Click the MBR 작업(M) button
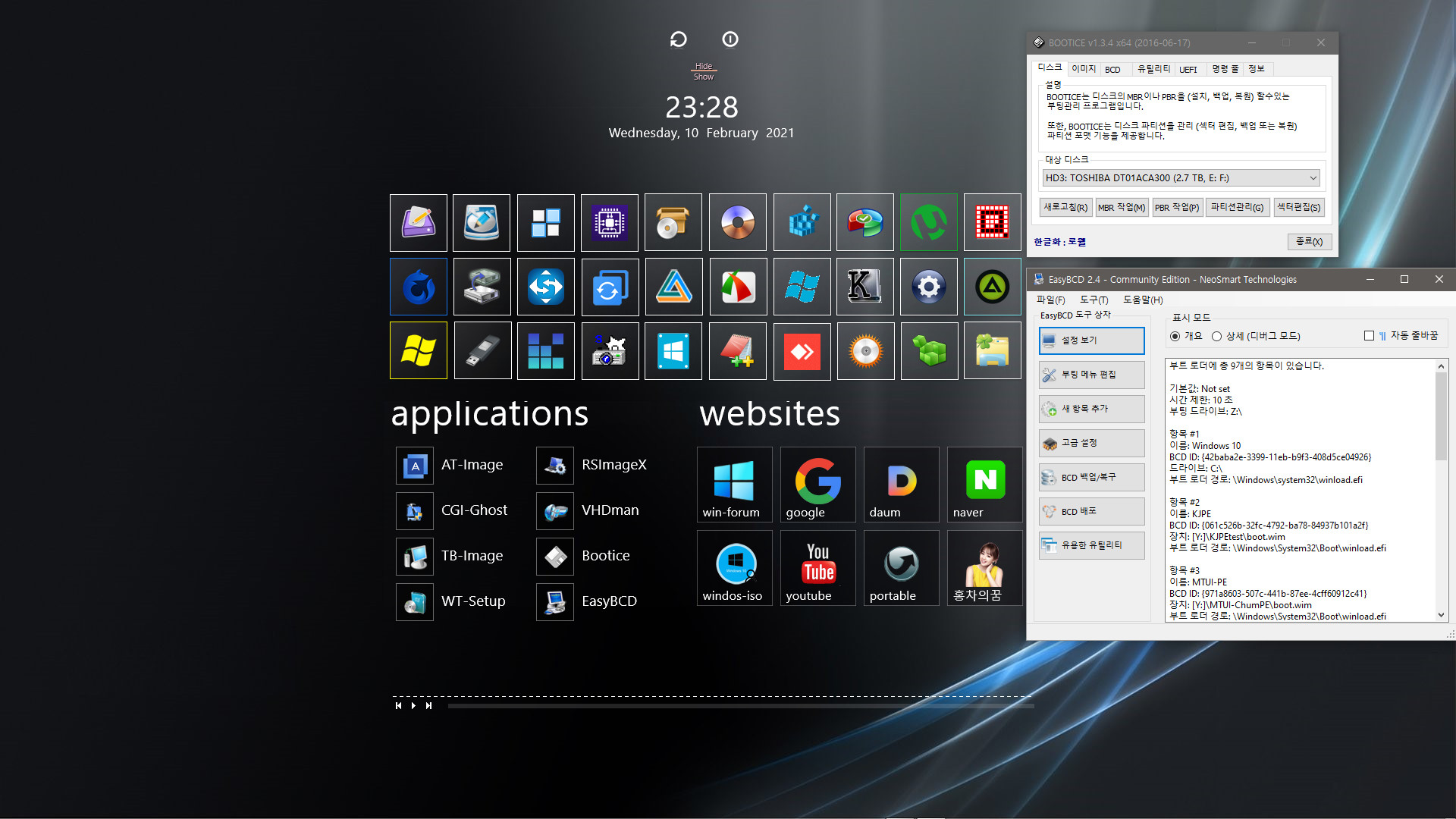Screen dimensions: 1456x819 click(1122, 207)
